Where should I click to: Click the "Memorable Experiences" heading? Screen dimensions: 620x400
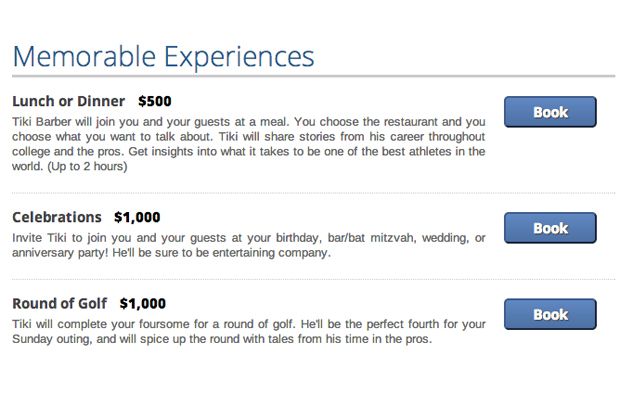tap(163, 56)
